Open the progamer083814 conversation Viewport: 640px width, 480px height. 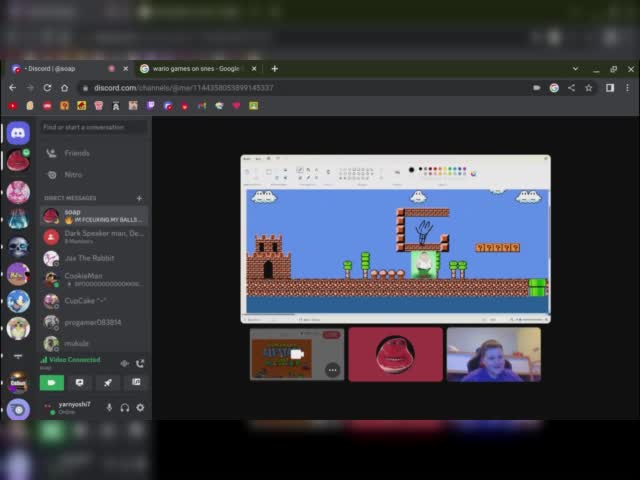pyautogui.click(x=94, y=322)
